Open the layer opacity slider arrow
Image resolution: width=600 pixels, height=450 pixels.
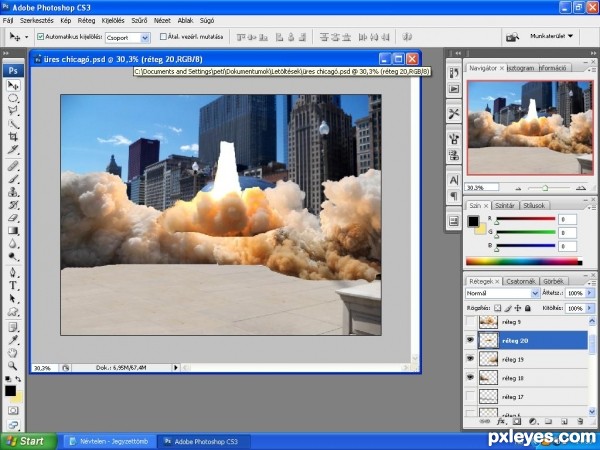click(590, 293)
